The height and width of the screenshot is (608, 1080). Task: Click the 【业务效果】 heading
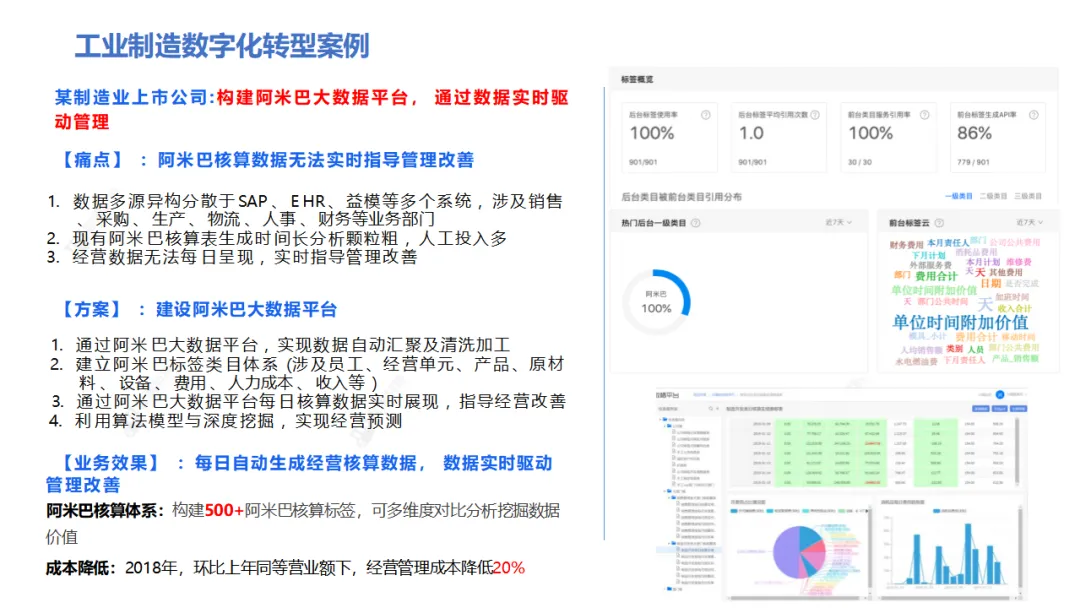click(299, 474)
